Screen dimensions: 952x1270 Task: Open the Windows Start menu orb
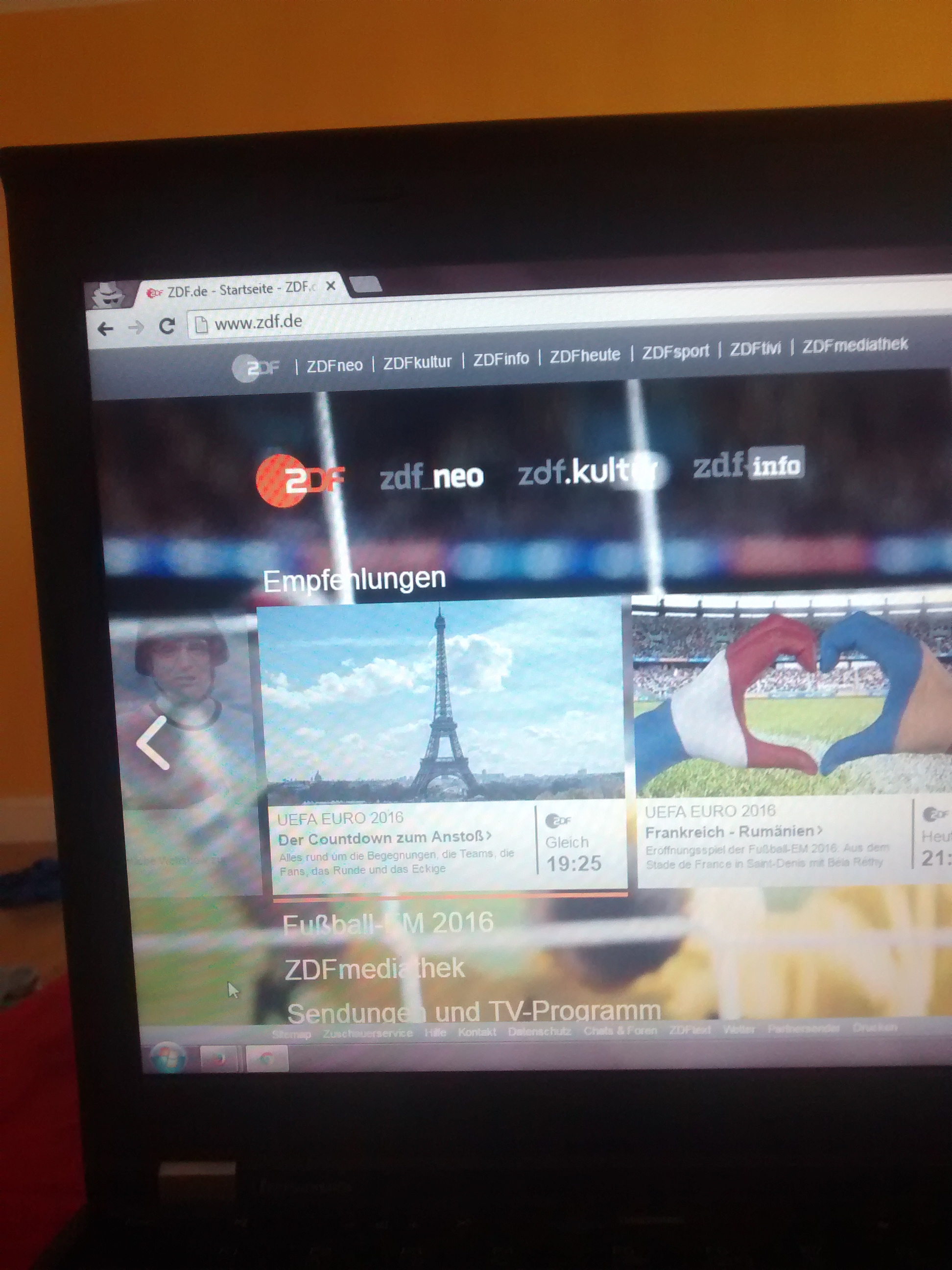(167, 1058)
